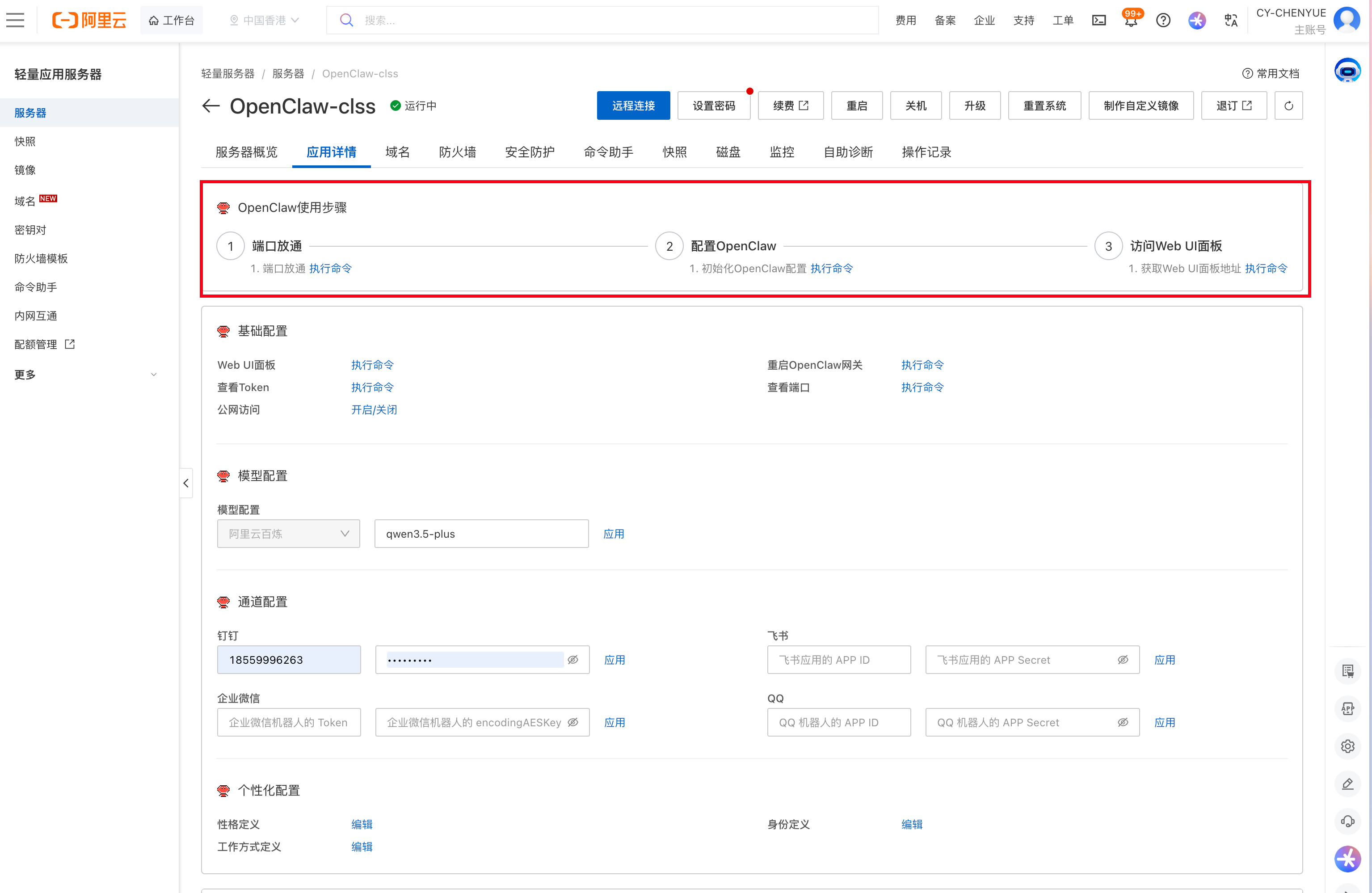Open Cloud Shell terminal icon
The height and width of the screenshot is (893, 1372).
[1099, 20]
